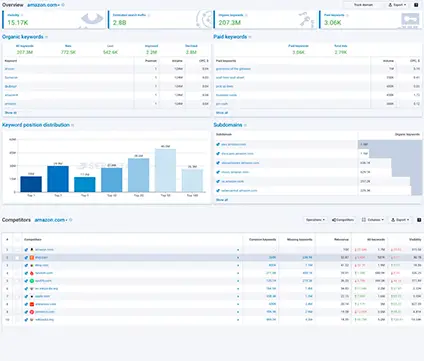Open the amazon.com domain dropdown beside Overview
The image size is (424, 361).
pos(43,5)
